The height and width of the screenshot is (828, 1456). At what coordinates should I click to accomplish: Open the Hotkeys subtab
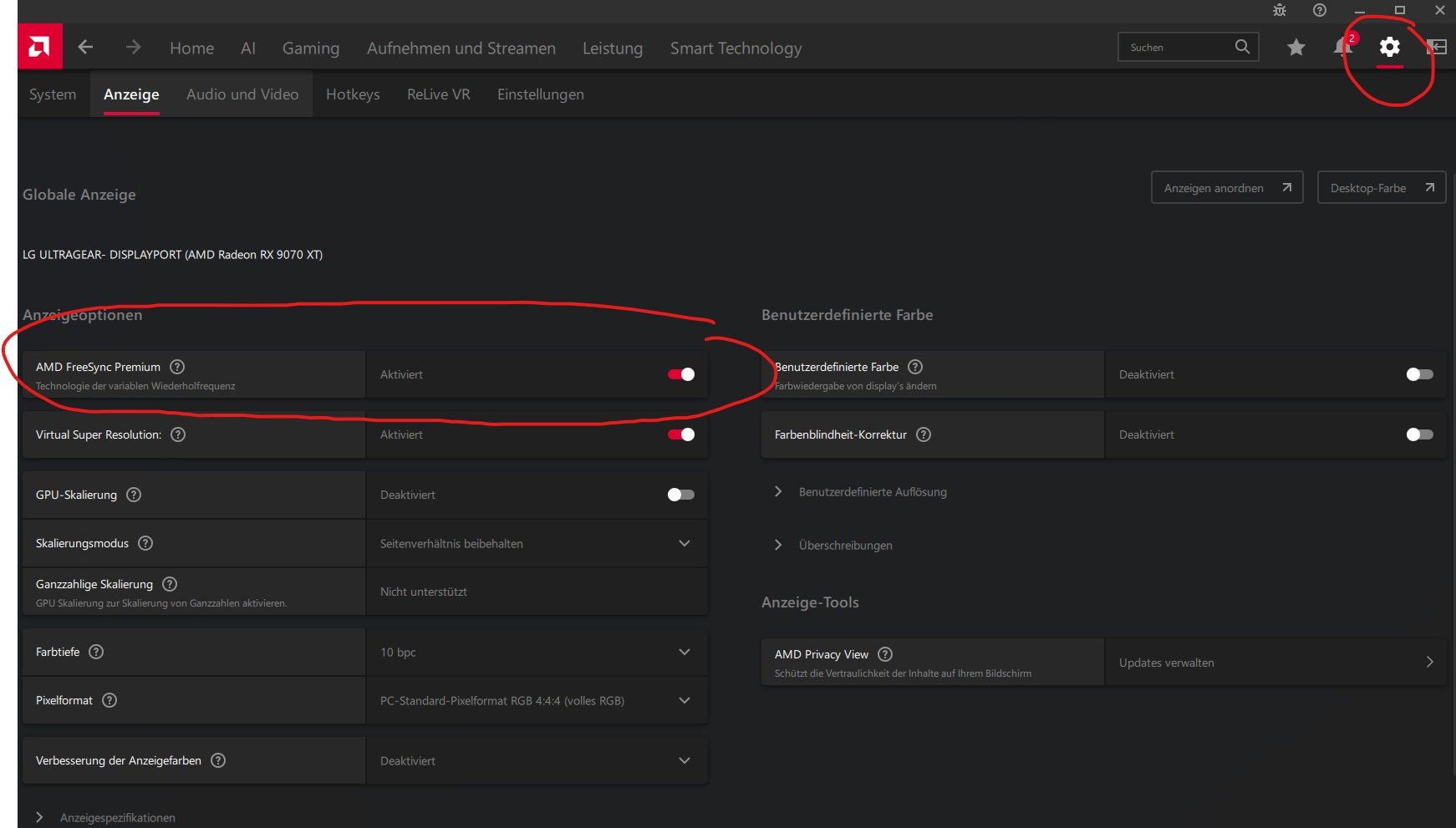pos(353,94)
